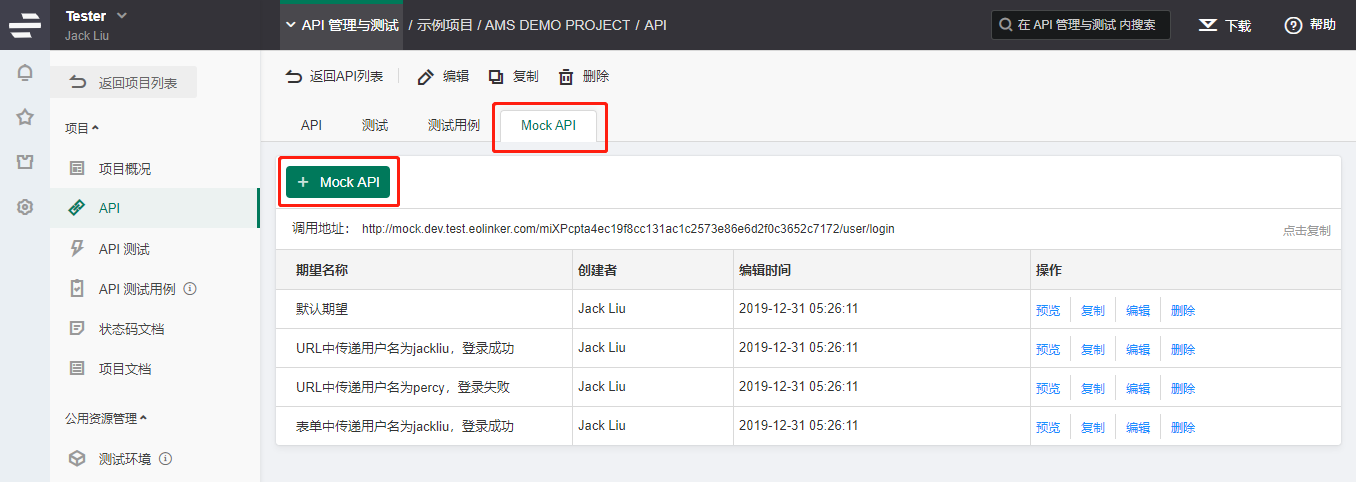
Task: Click 预览 for the 默认期望 row
Action: click(1048, 310)
